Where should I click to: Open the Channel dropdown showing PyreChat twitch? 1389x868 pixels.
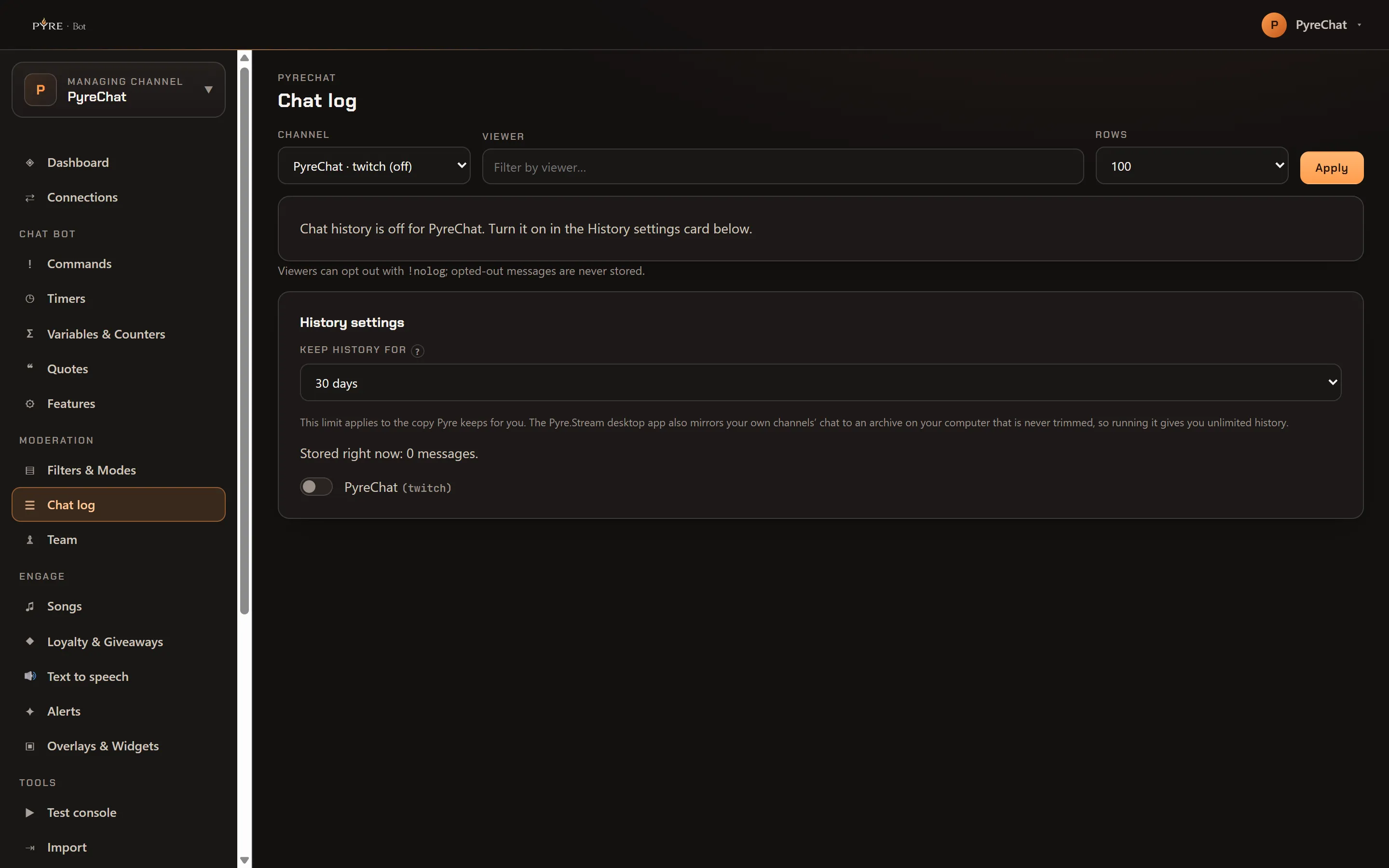(374, 166)
